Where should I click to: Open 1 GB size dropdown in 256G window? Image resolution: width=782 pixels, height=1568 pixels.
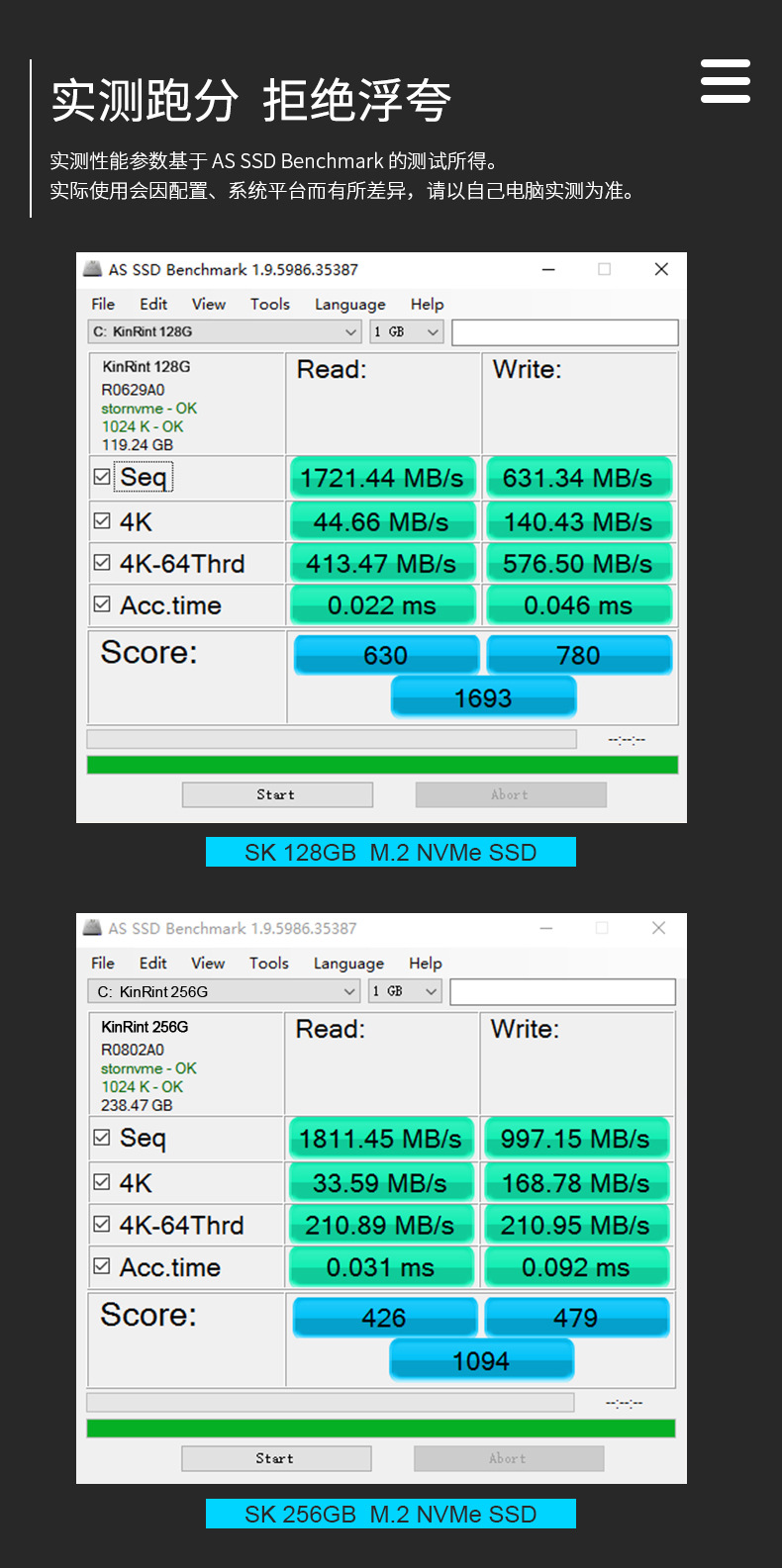click(x=406, y=991)
